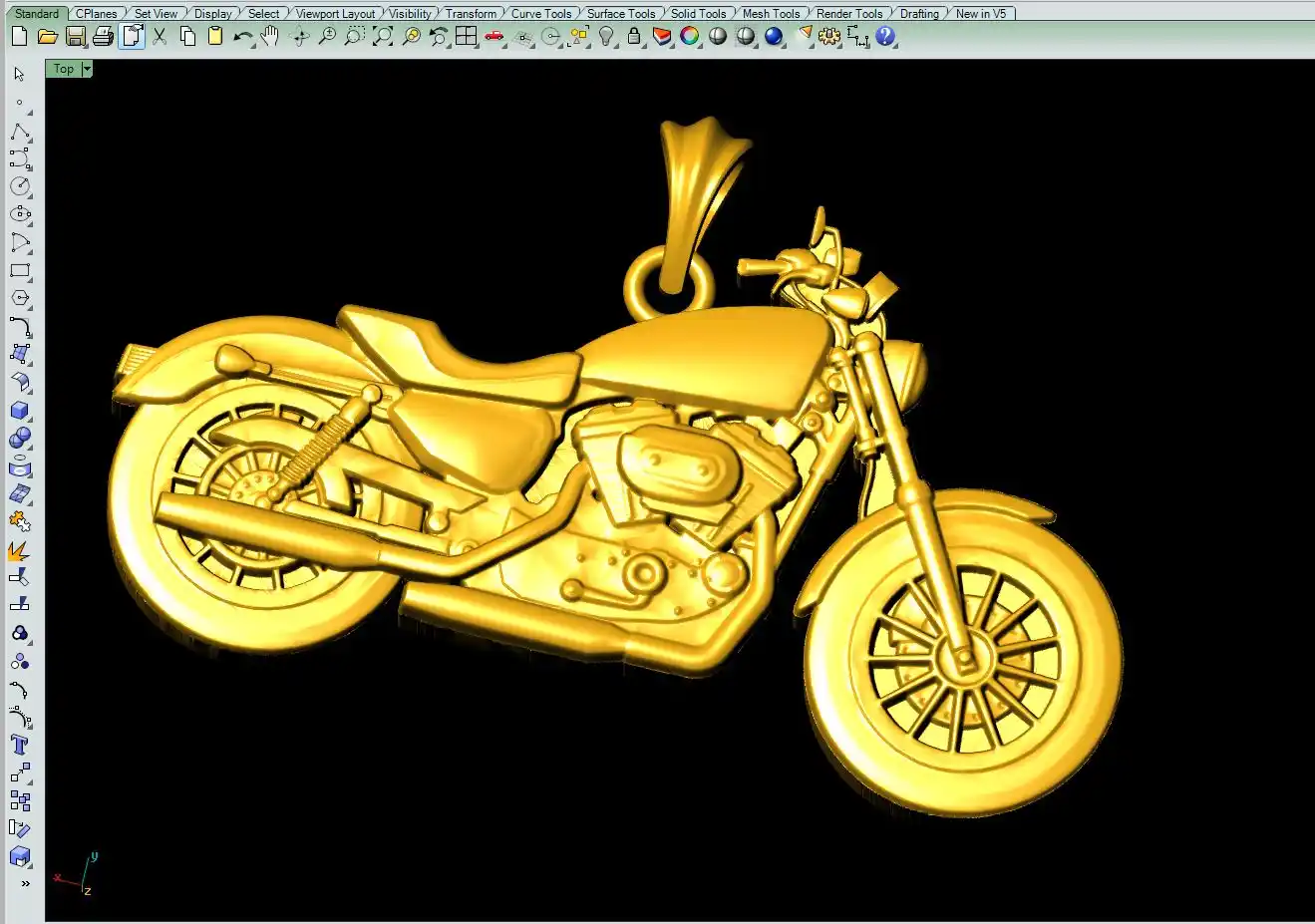Switch to the Surface Tools tab
The image size is (1315, 924).
click(x=620, y=14)
